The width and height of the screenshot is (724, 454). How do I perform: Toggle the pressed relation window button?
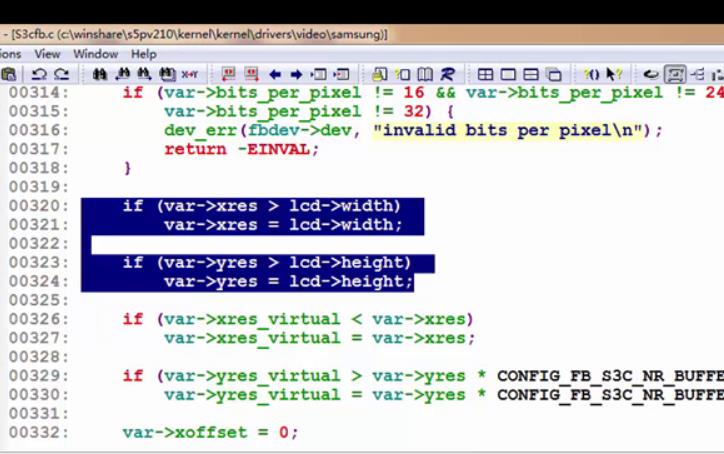coord(675,74)
